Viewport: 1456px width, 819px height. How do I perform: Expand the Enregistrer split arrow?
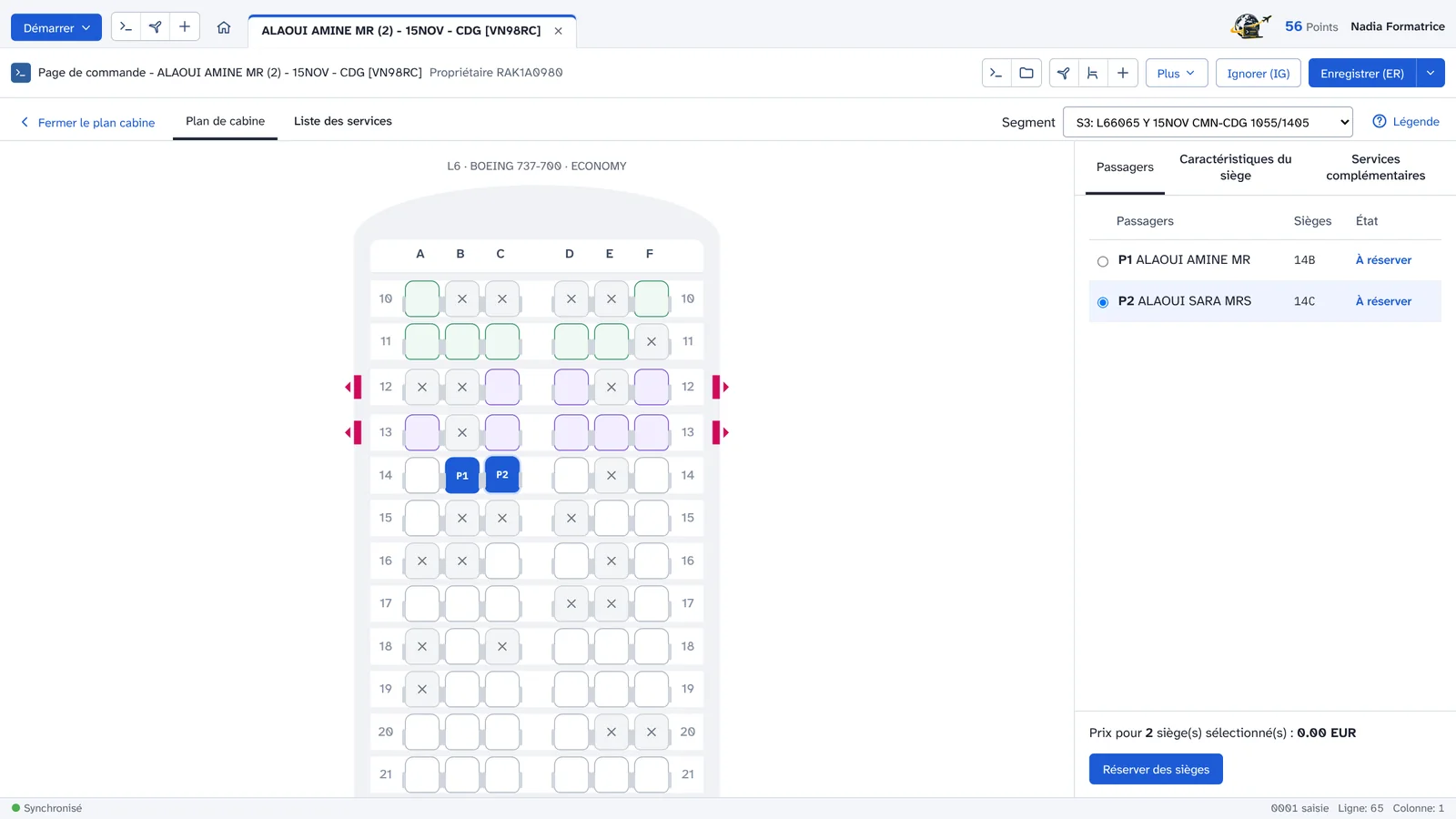point(1431,73)
